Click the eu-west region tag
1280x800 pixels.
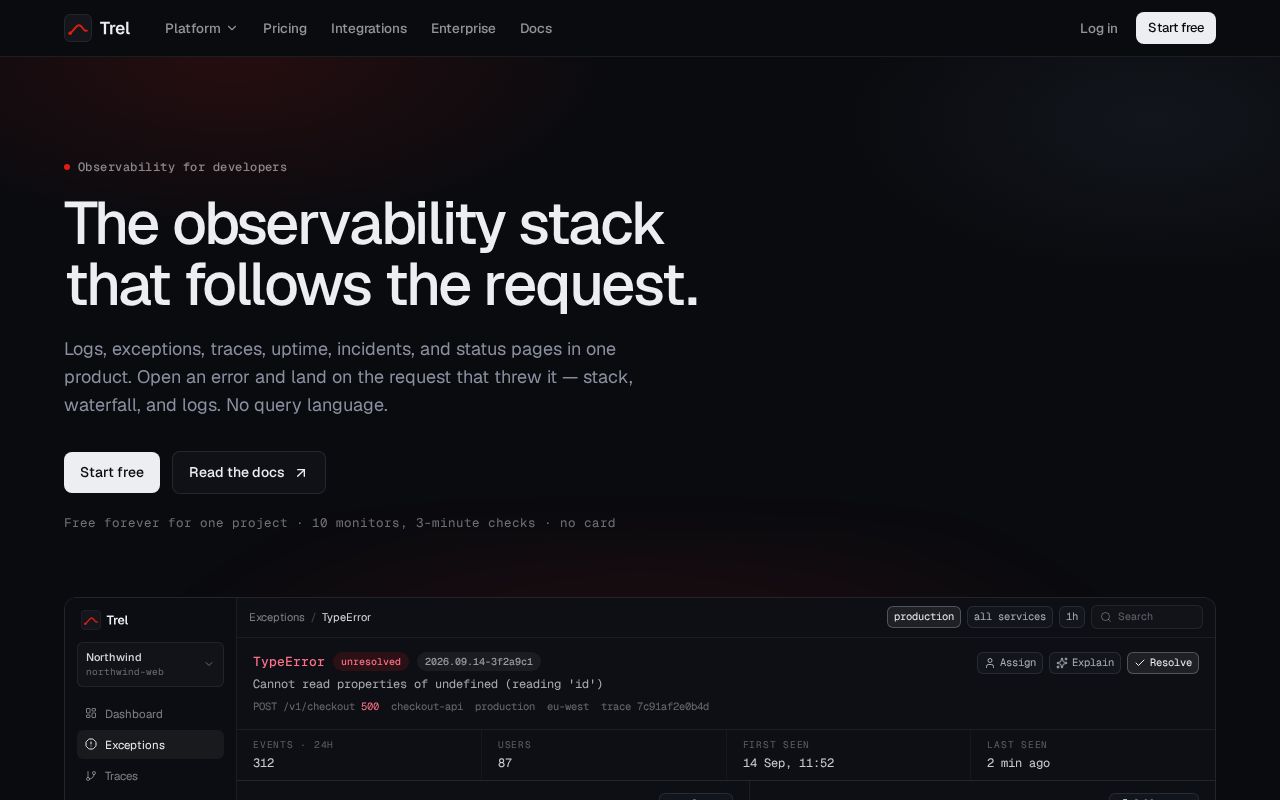pyautogui.click(x=568, y=707)
